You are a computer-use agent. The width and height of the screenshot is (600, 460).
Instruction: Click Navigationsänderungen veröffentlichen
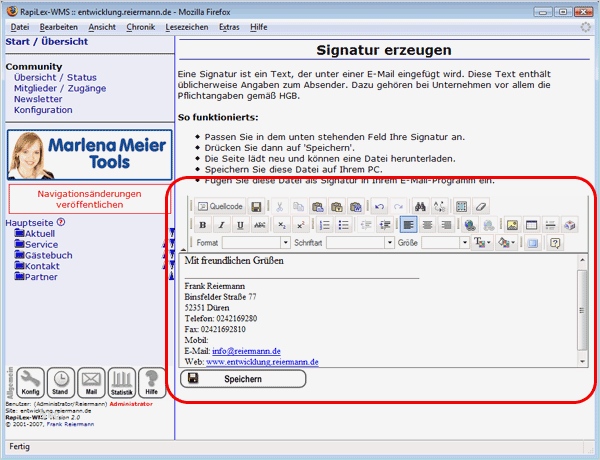(90, 199)
